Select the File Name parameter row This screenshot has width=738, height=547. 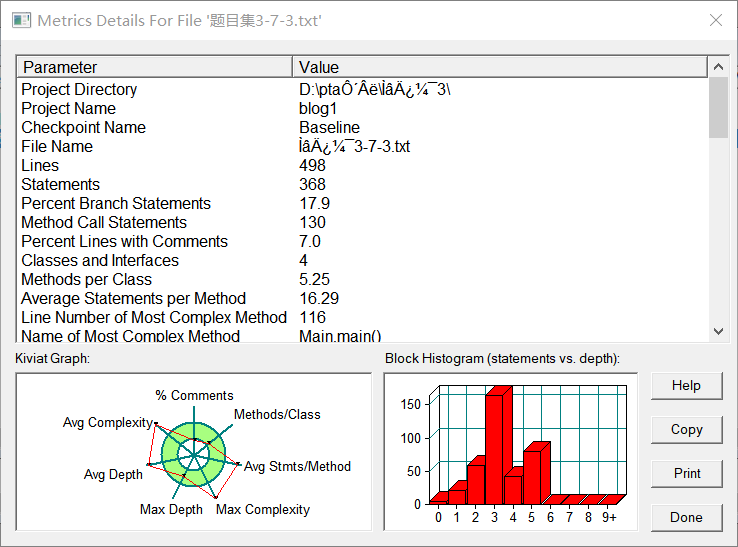[x=362, y=146]
